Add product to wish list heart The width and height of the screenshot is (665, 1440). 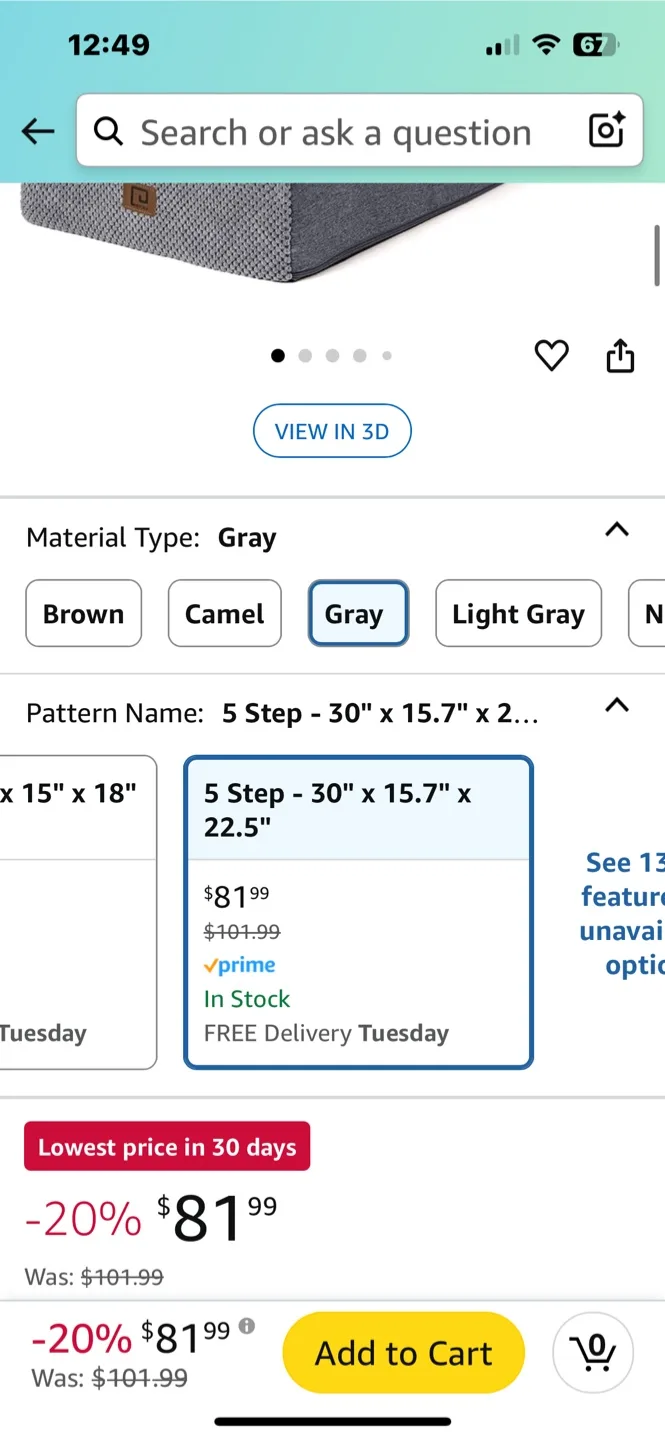tap(551, 355)
